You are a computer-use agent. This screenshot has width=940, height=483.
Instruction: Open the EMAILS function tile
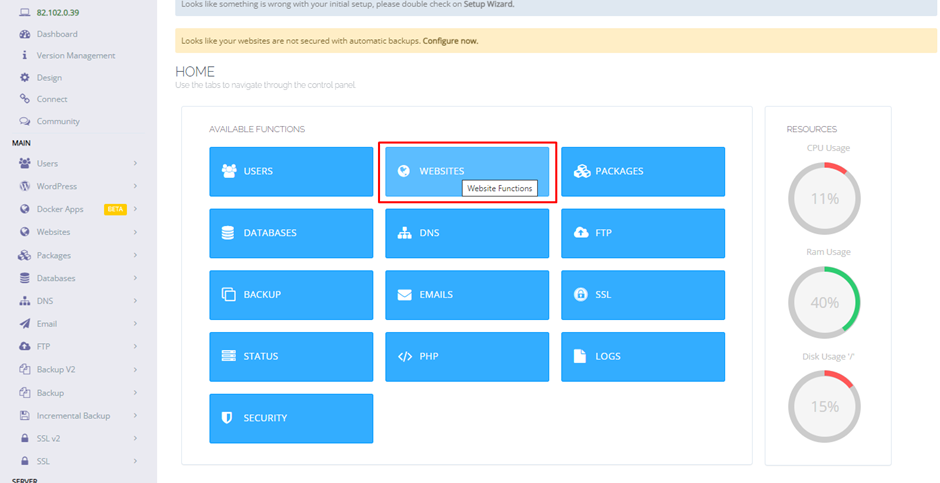point(467,295)
